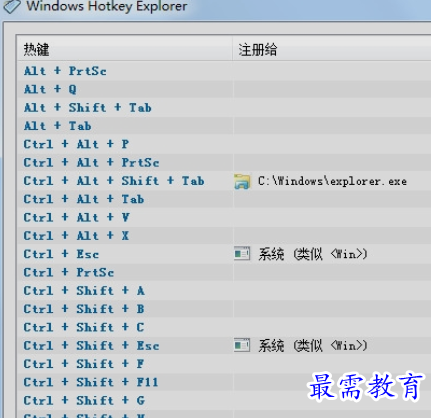Select the Ctrl + Alt + PrtSc row

coord(224,163)
